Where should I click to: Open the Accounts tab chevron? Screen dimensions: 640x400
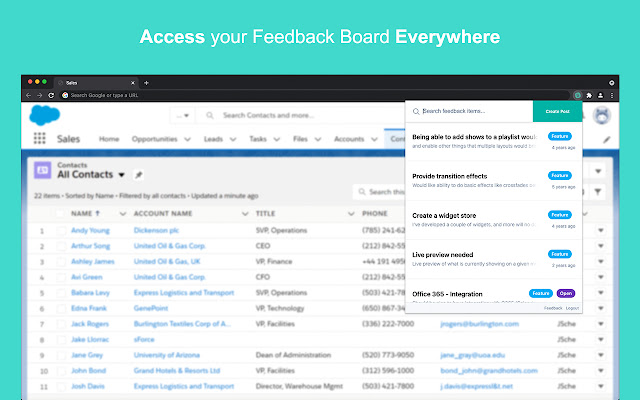pos(374,139)
